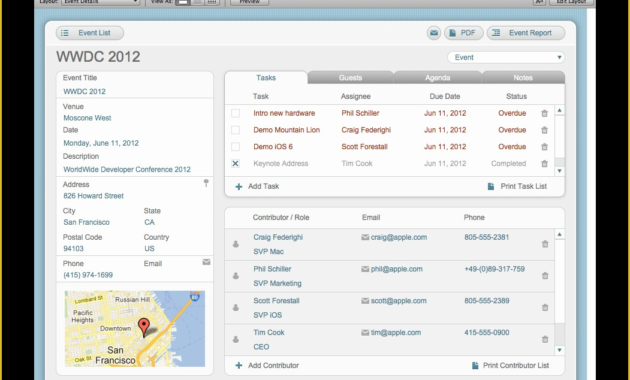Open the San Francisco map thumbnail
The image size is (630, 380).
(135, 329)
